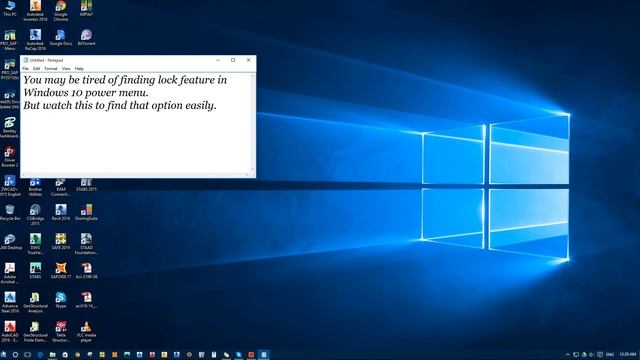Select the AutoCAD 2016 desktop icon

[x=10, y=331]
